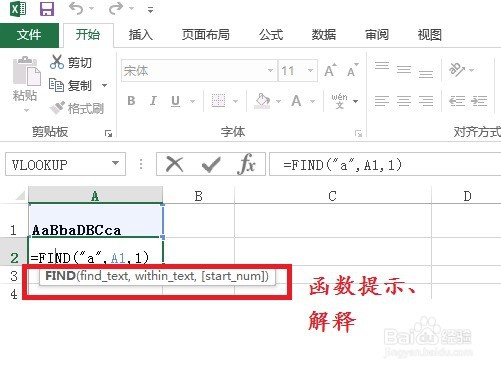Click the 粘贴 paste clipboard icon

click(x=26, y=71)
